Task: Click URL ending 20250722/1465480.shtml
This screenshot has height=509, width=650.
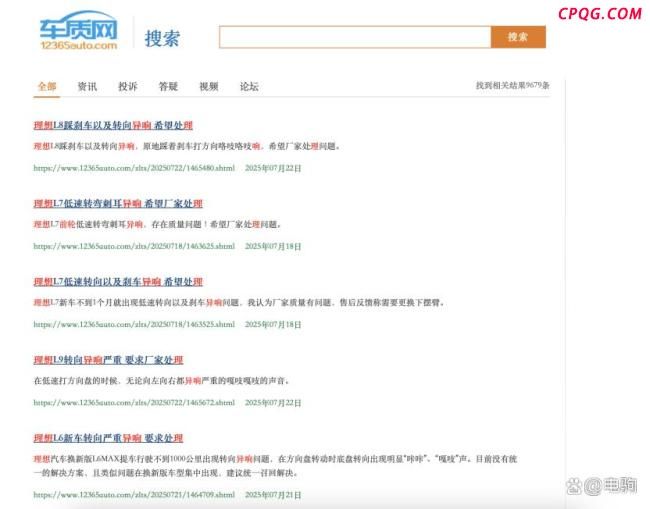Action: (x=134, y=168)
